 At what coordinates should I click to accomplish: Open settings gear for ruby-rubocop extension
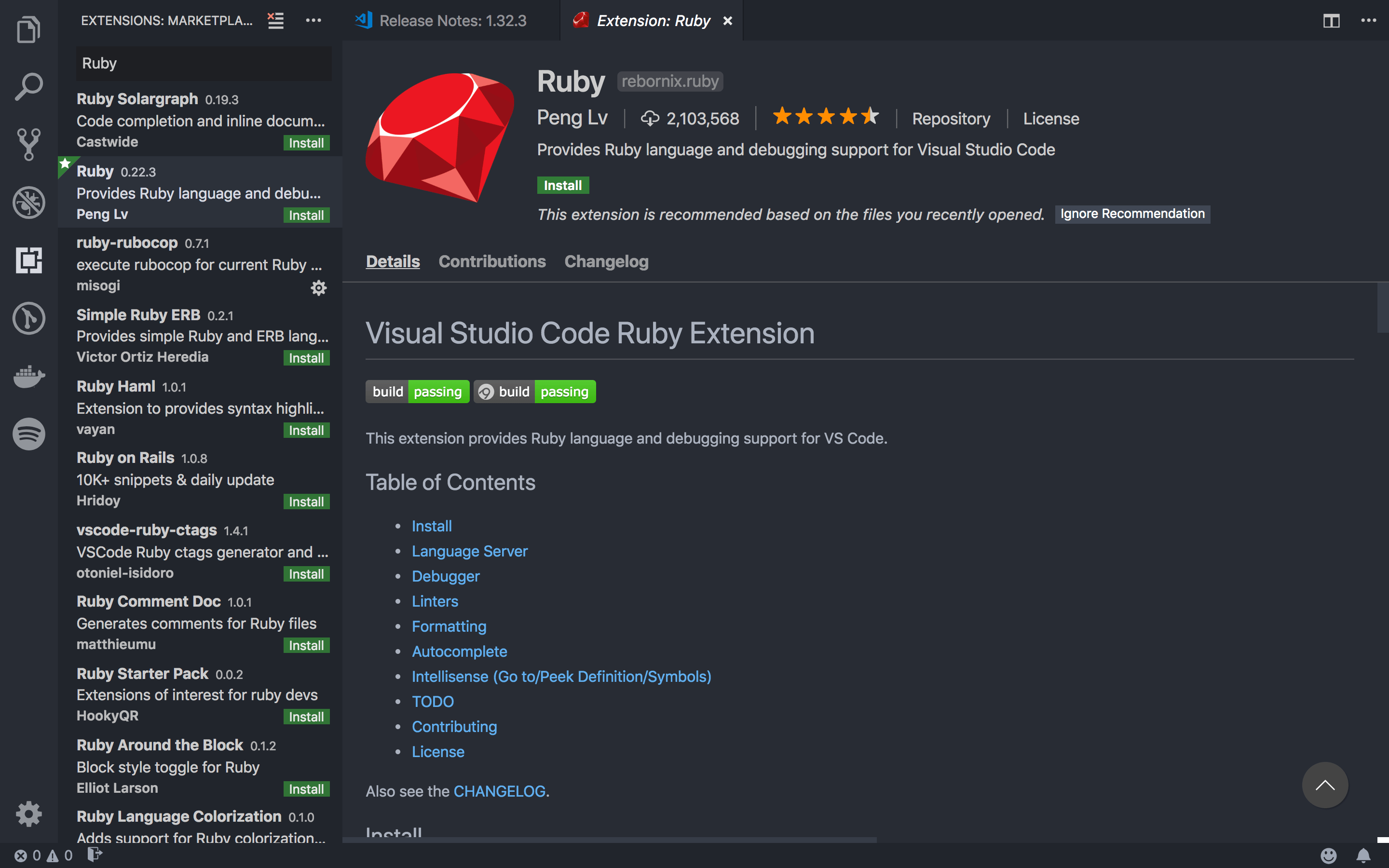(x=319, y=287)
